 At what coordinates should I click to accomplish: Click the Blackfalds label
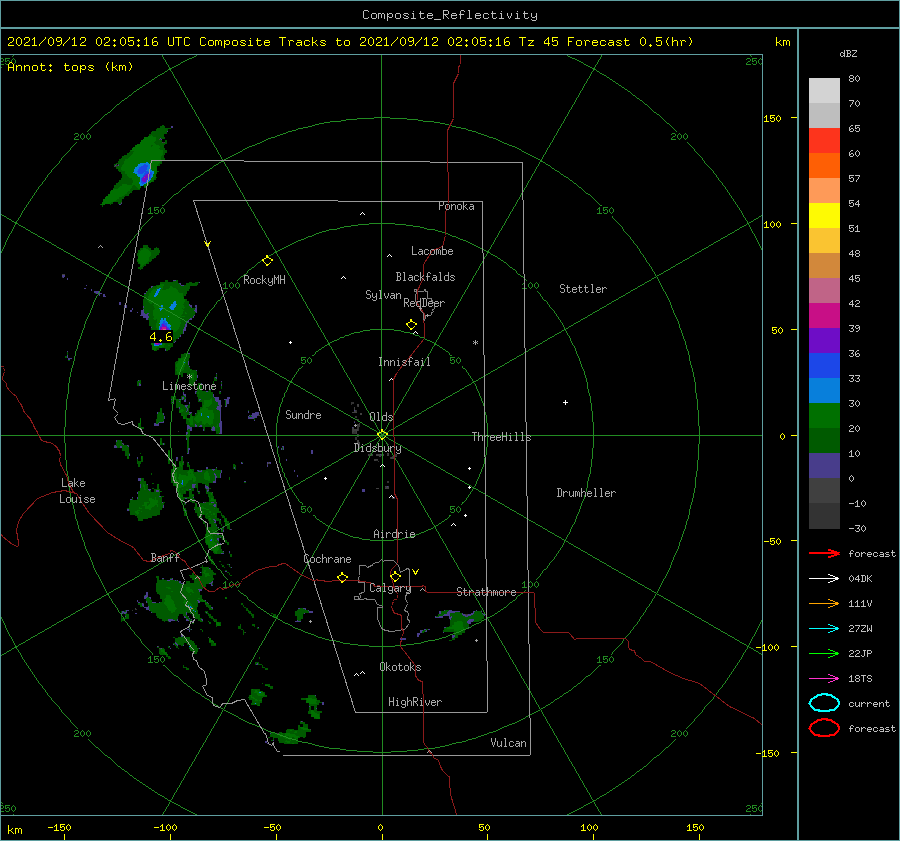click(x=425, y=277)
